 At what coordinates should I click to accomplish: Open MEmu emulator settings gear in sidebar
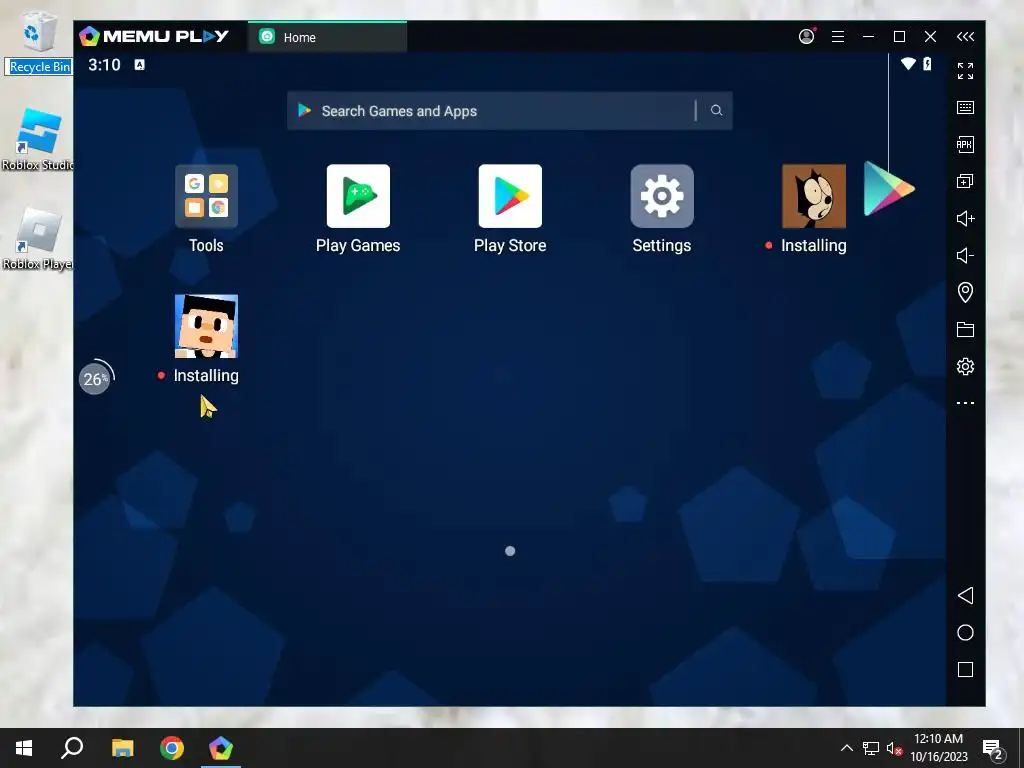coord(965,366)
